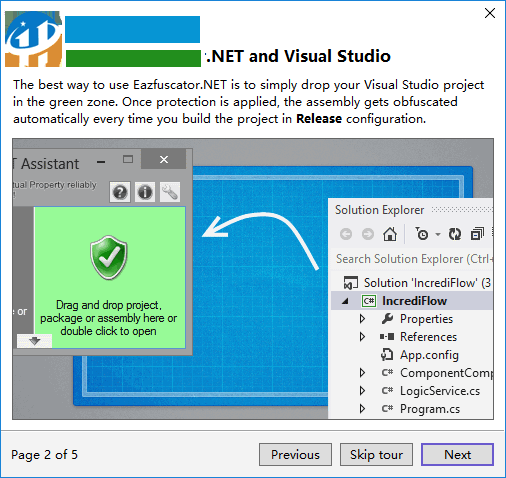Click the Solution Explorer panel title

[x=379, y=210]
